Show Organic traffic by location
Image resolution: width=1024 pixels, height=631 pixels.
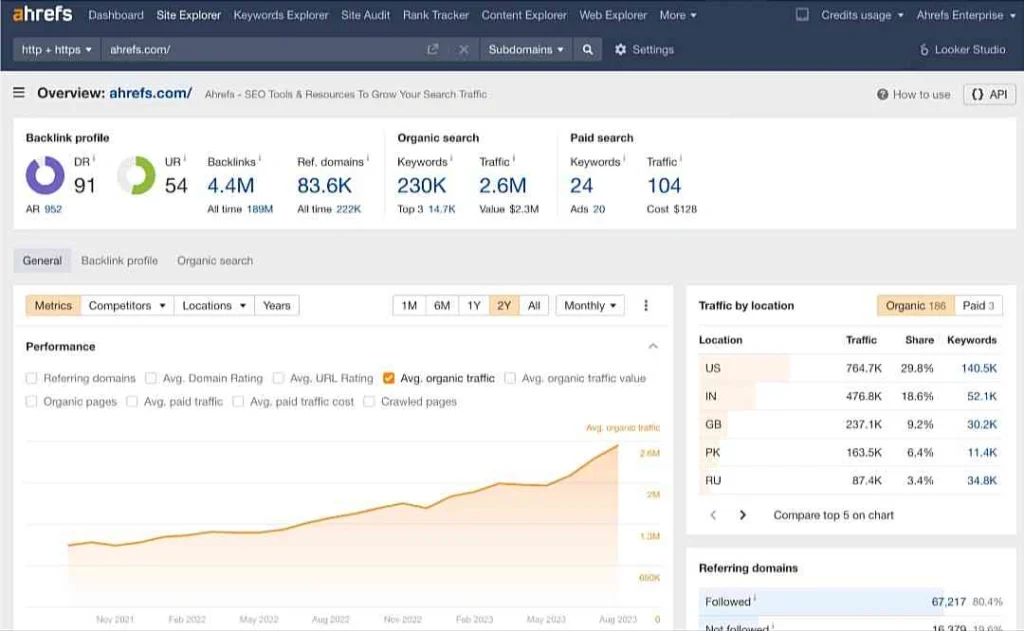coord(916,305)
